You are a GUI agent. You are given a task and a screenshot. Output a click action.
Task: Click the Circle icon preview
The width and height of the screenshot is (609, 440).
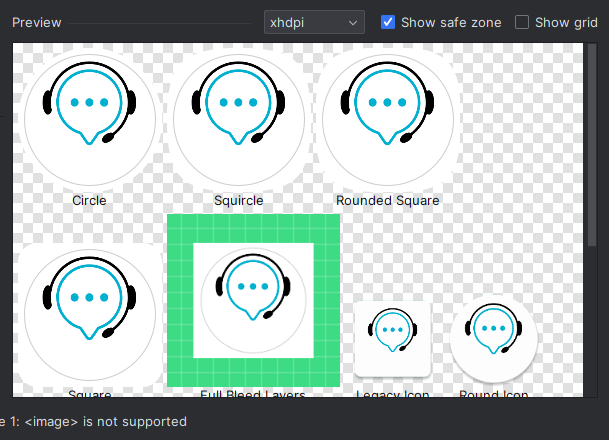click(x=89, y=117)
